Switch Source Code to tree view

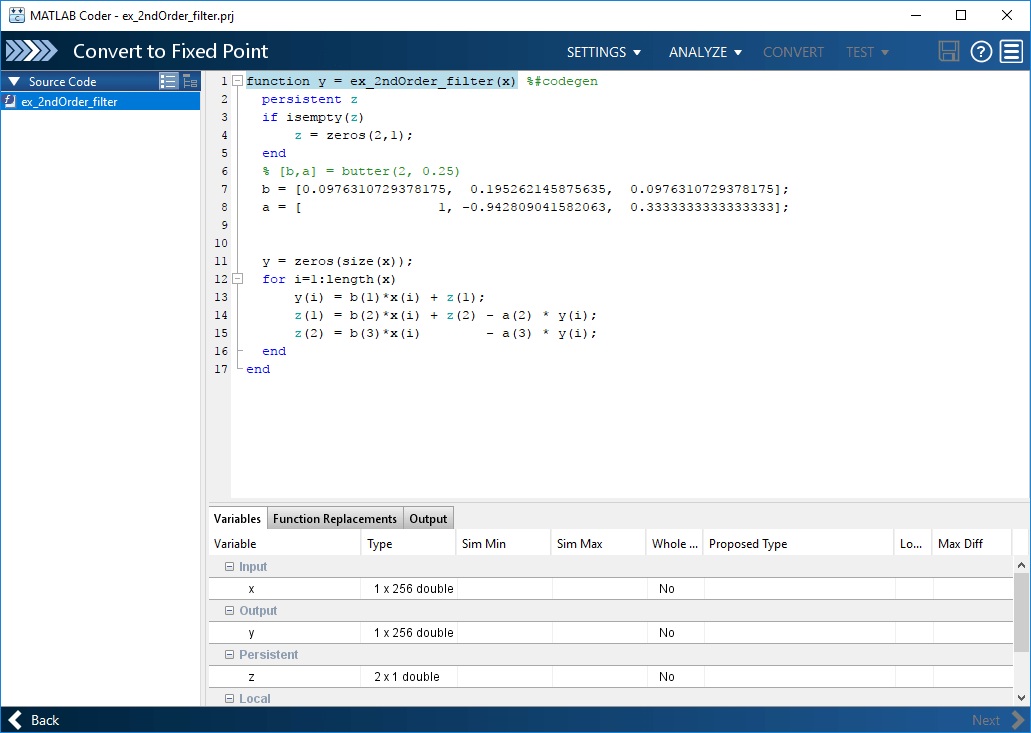point(190,82)
